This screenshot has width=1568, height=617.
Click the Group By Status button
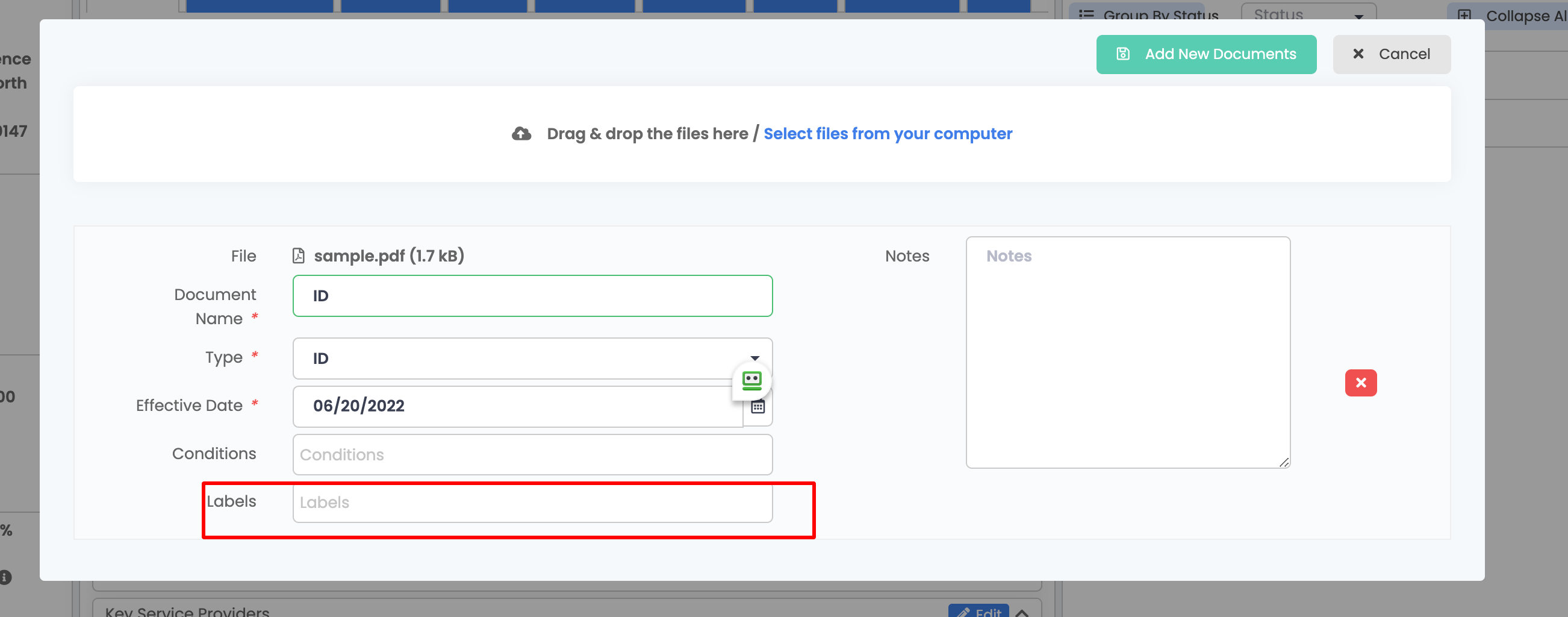(x=1150, y=13)
